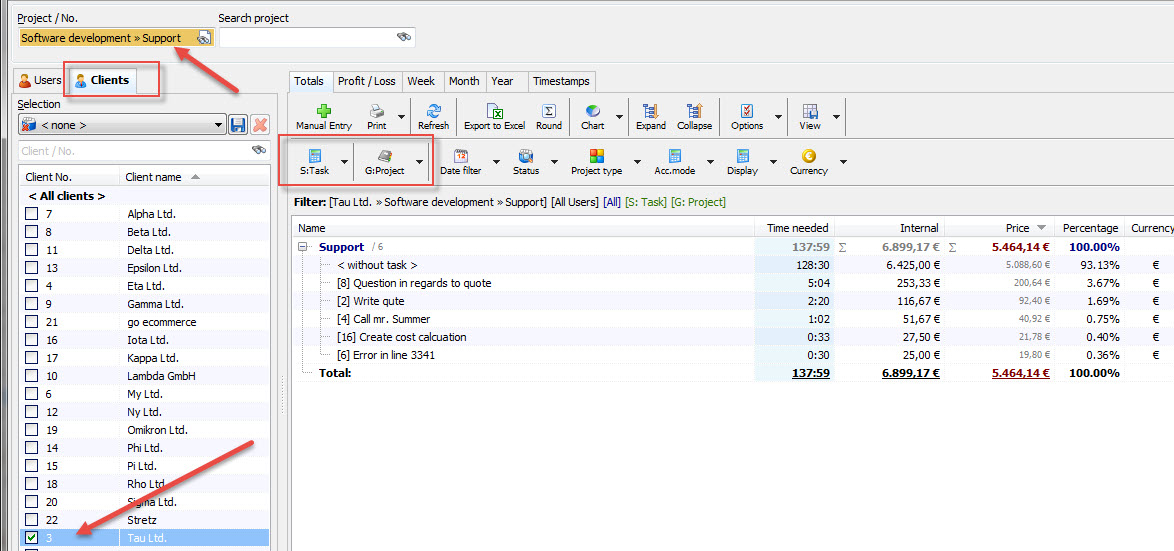Viewport: 1174px width, 551px height.
Task: Click the G:Project grouping button
Action: click(x=384, y=161)
